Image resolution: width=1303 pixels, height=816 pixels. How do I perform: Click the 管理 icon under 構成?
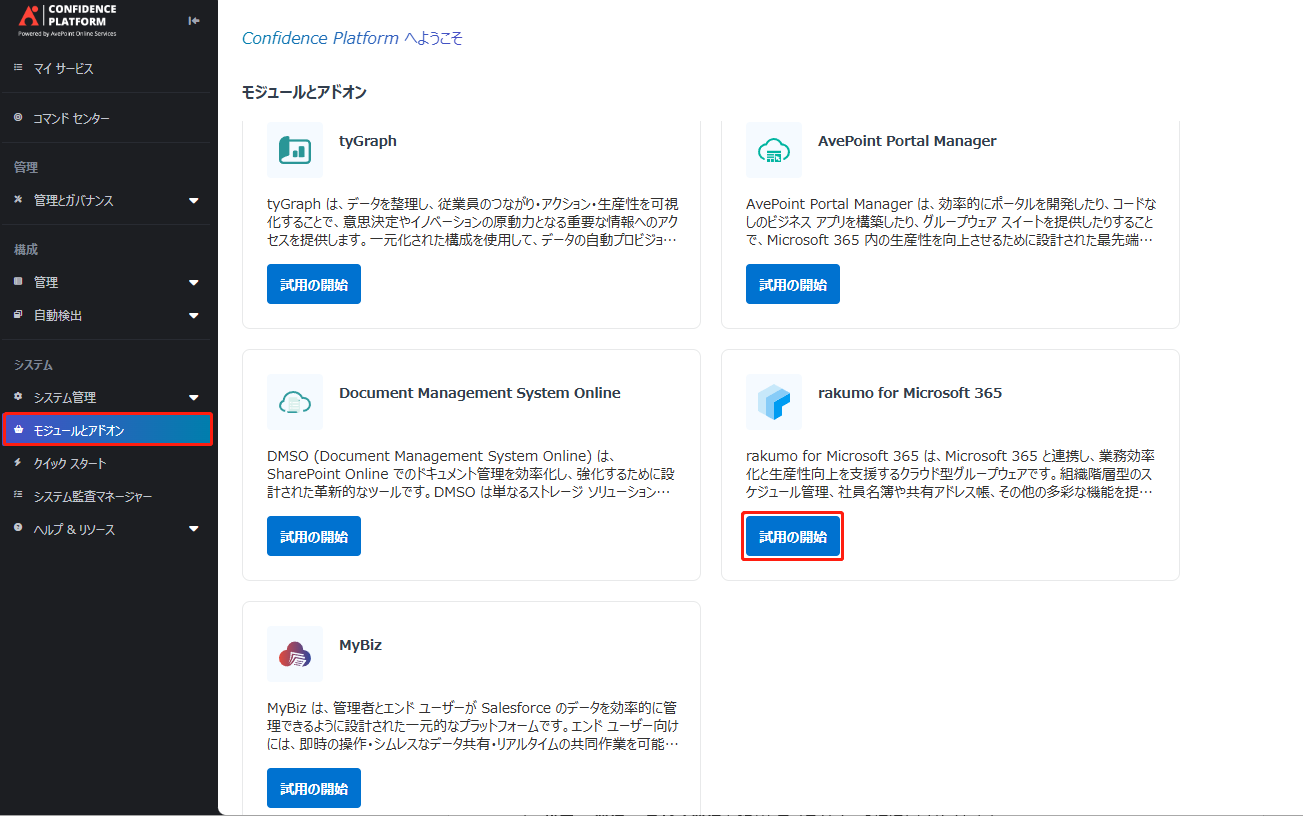click(18, 282)
